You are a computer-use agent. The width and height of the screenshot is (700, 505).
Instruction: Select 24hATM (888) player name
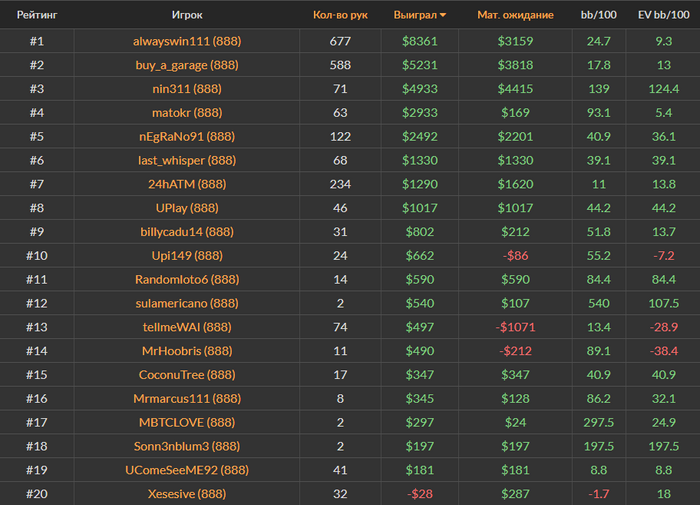click(x=186, y=184)
